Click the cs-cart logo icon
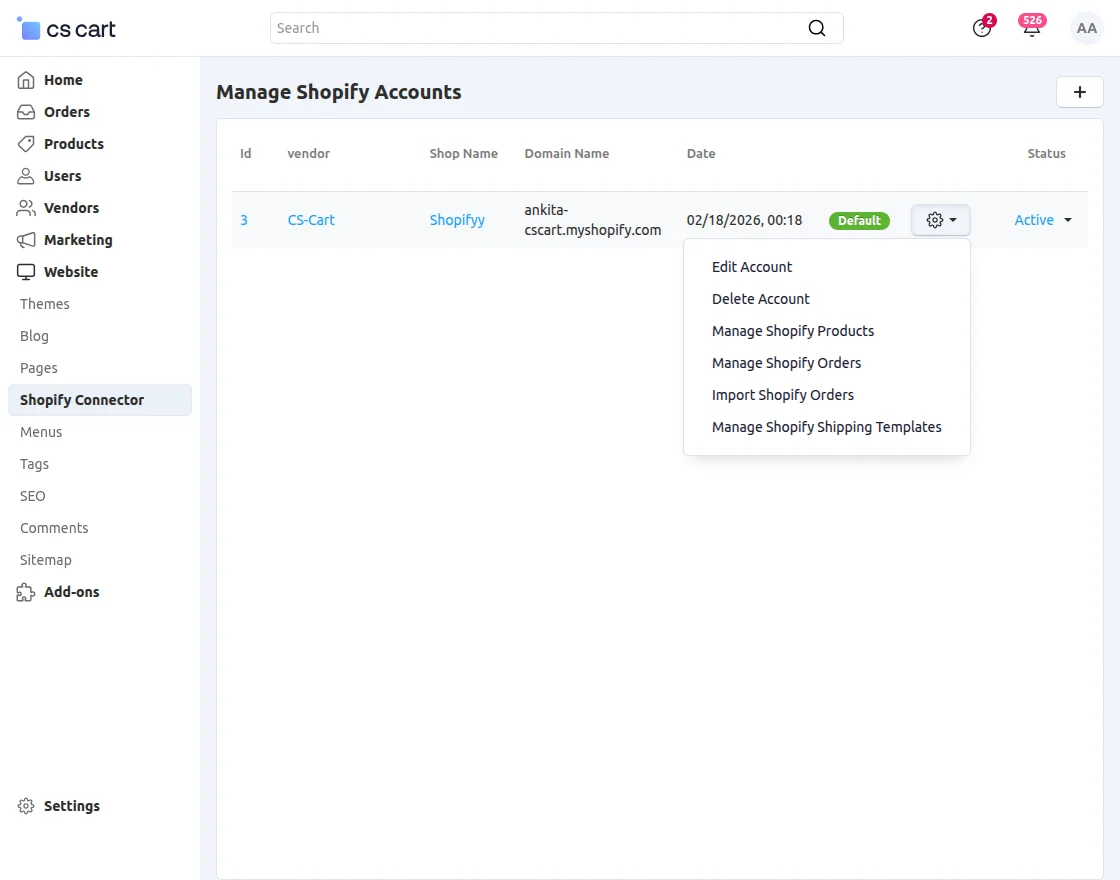The height and width of the screenshot is (880, 1120). coord(29,28)
